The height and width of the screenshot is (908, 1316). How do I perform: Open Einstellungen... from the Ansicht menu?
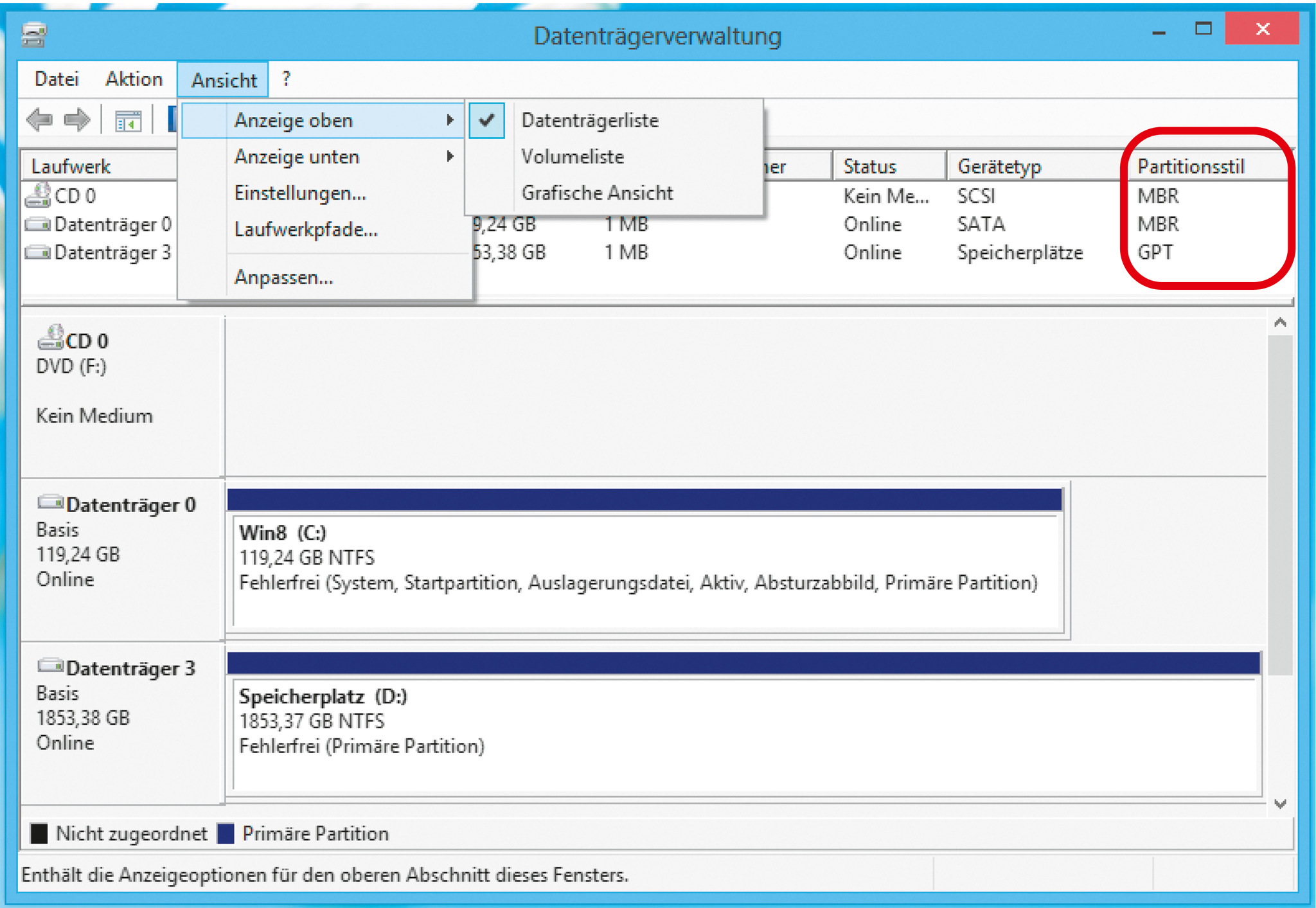(x=300, y=193)
